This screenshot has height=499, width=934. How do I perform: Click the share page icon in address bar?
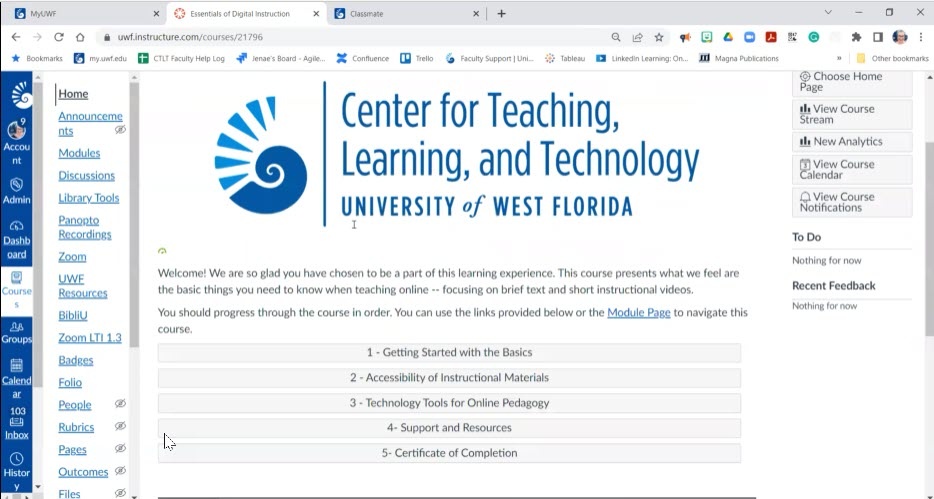[637, 37]
